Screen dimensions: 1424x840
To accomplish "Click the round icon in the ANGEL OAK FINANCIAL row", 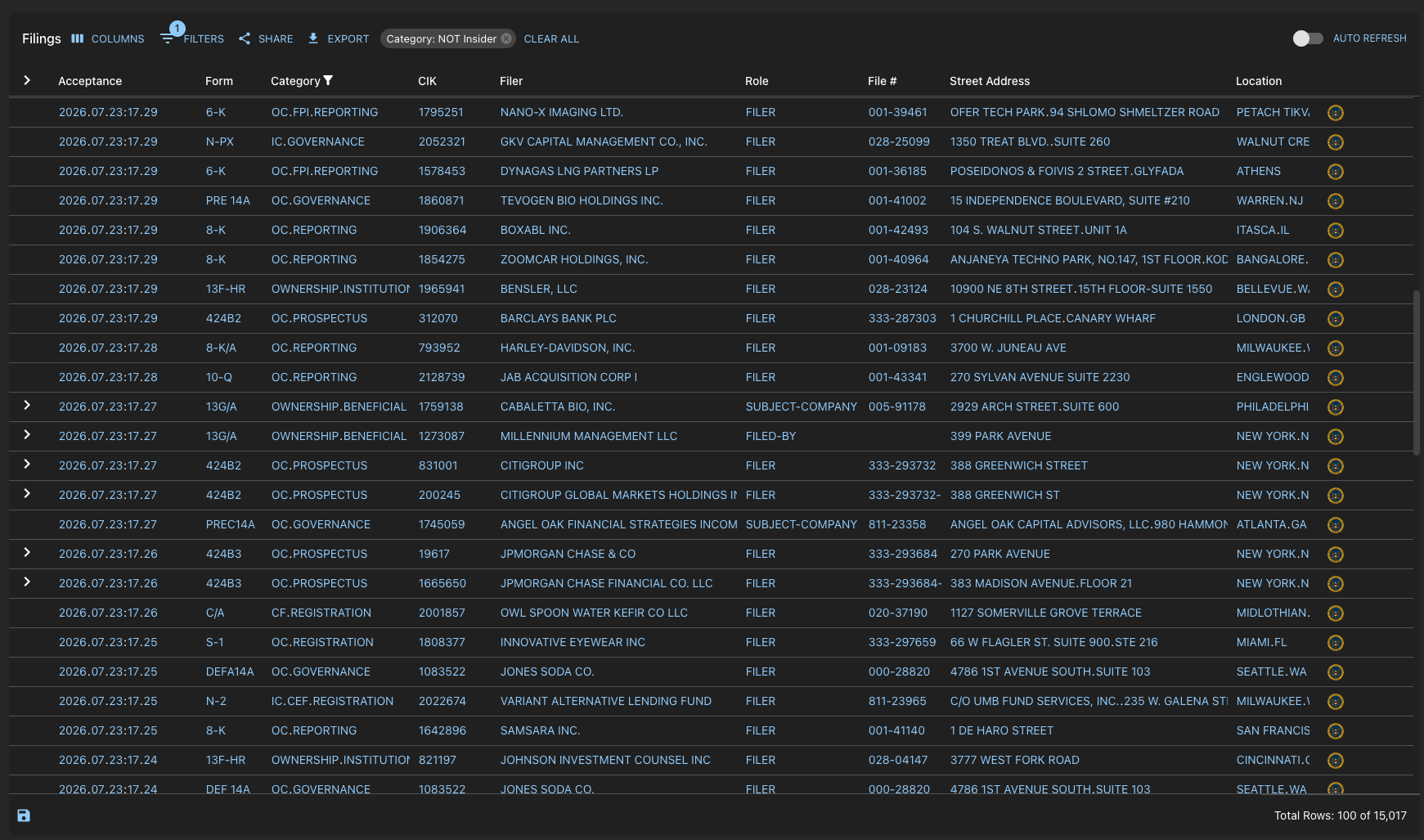I will (1336, 525).
